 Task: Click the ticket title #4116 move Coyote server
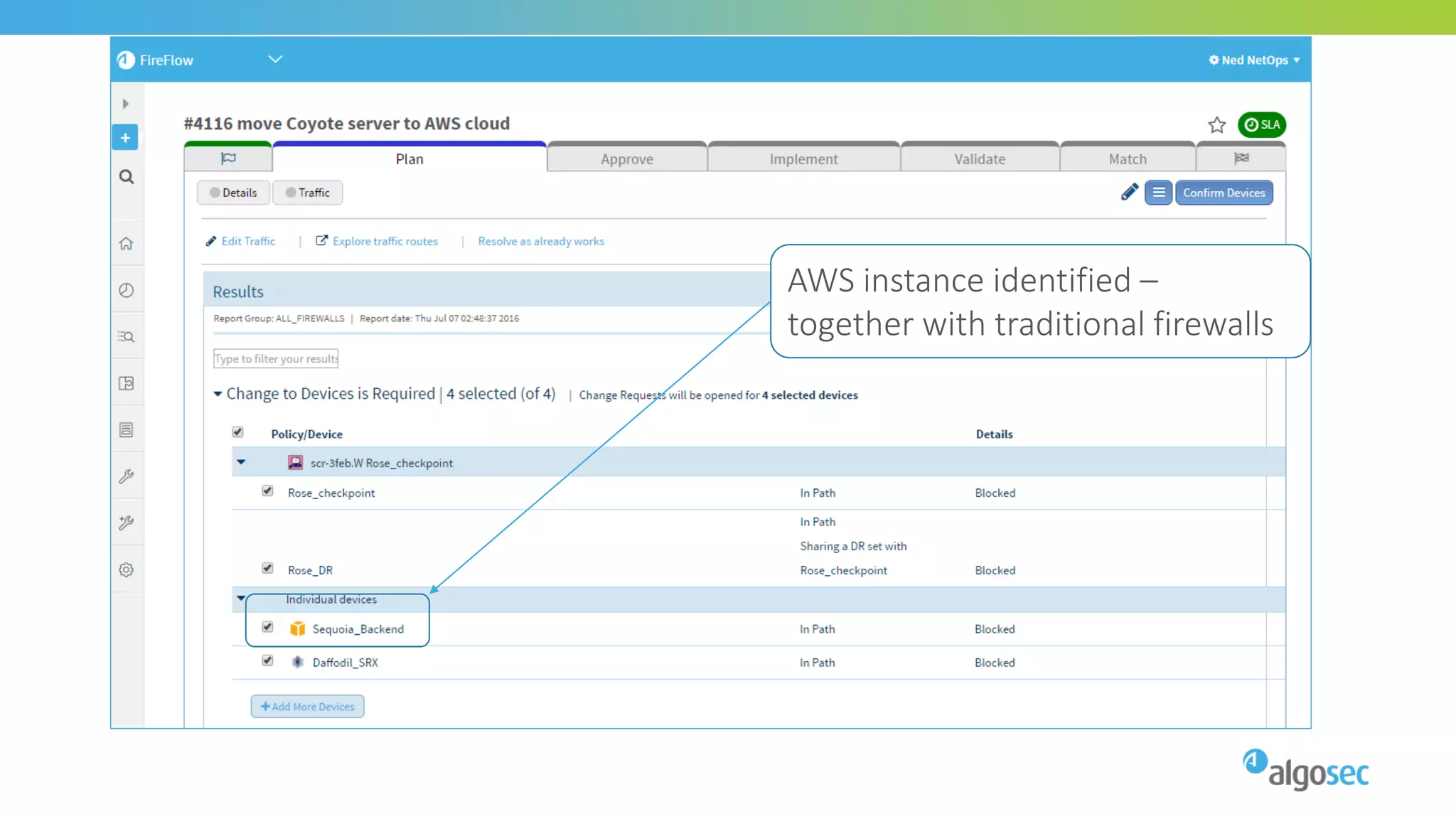click(347, 124)
